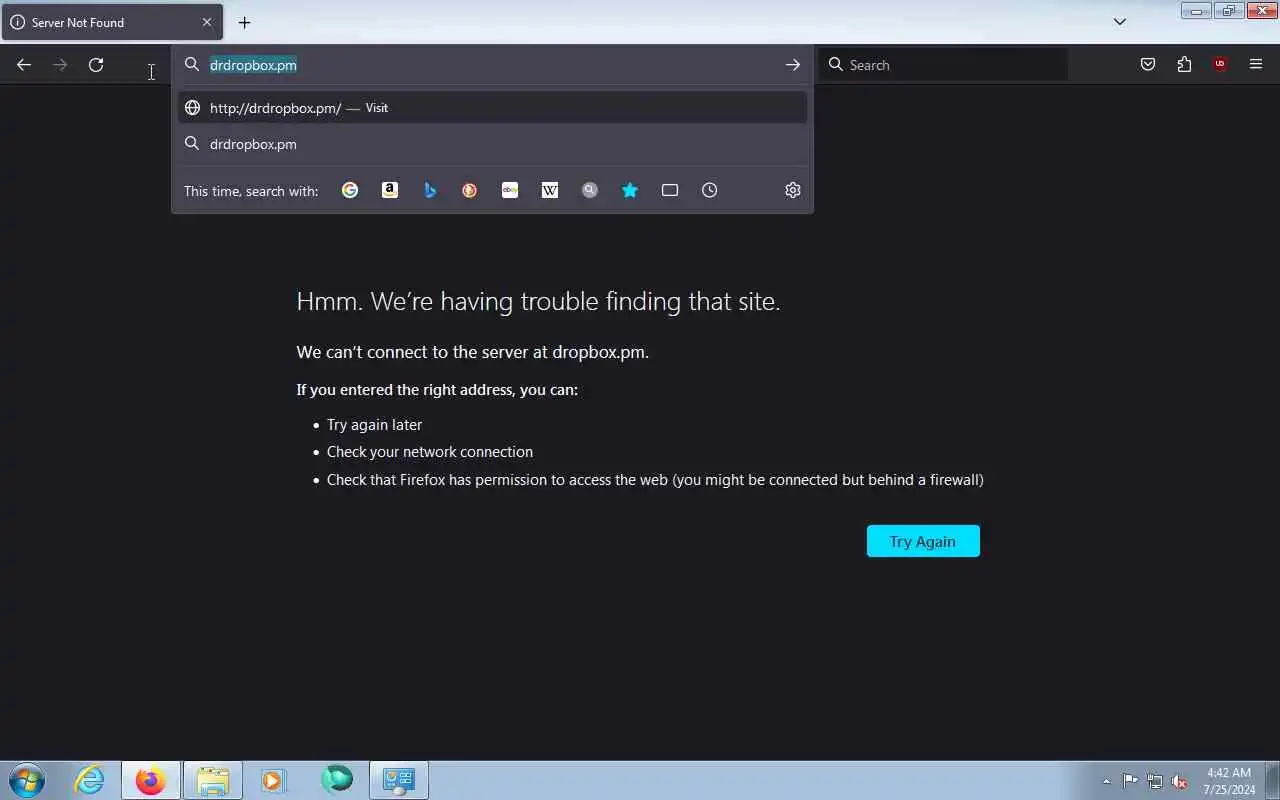Click the teal round taskbar app icon
Viewport: 1280px width, 800px height.
pos(337,779)
